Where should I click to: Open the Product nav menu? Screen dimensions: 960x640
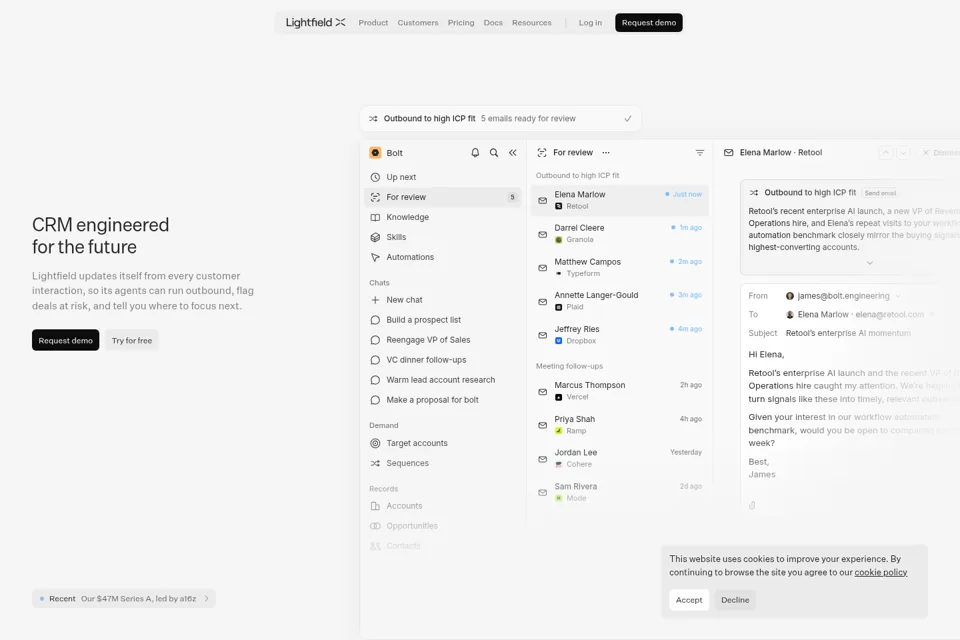coord(373,23)
